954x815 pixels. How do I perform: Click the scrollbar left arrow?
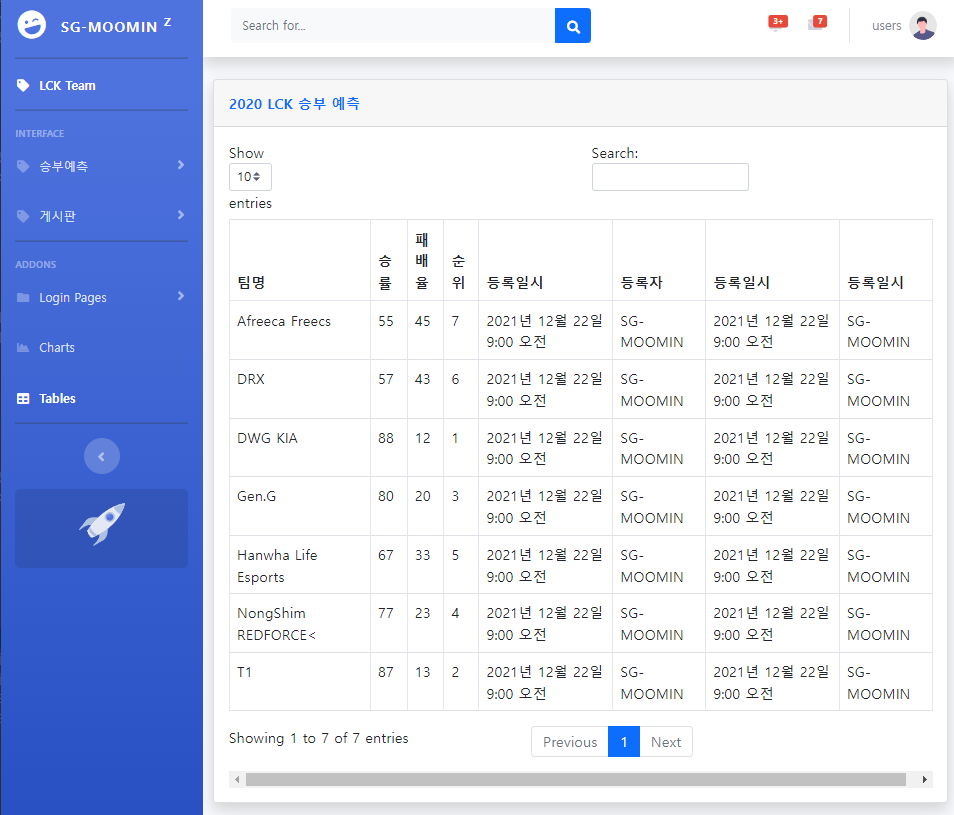pos(237,780)
